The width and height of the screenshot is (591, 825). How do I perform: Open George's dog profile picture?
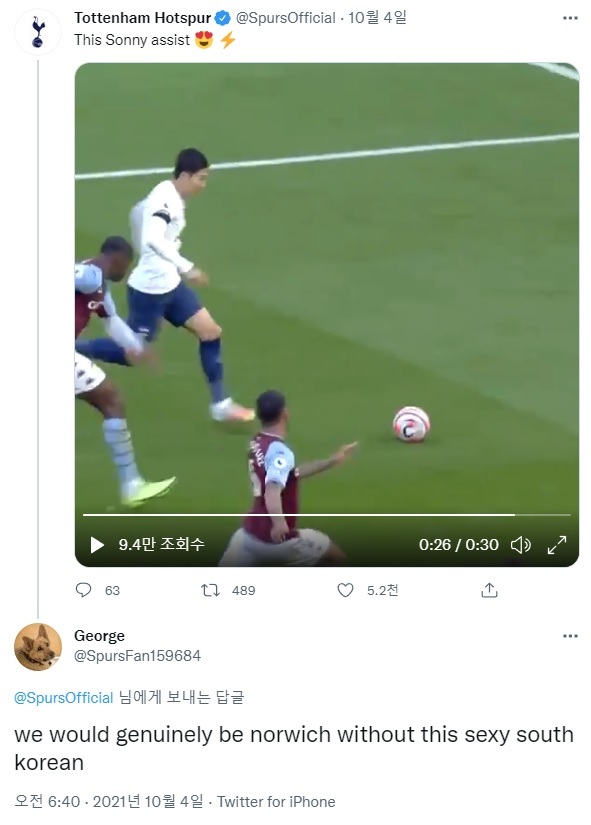(x=38, y=647)
